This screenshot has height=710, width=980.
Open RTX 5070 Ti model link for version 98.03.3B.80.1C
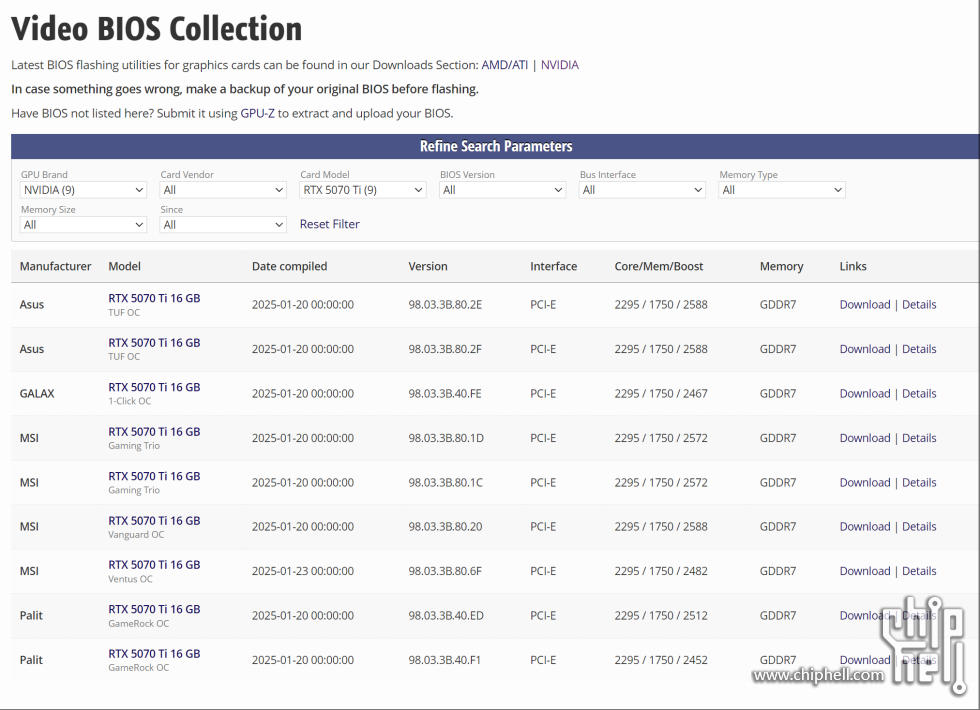pyautogui.click(x=154, y=476)
